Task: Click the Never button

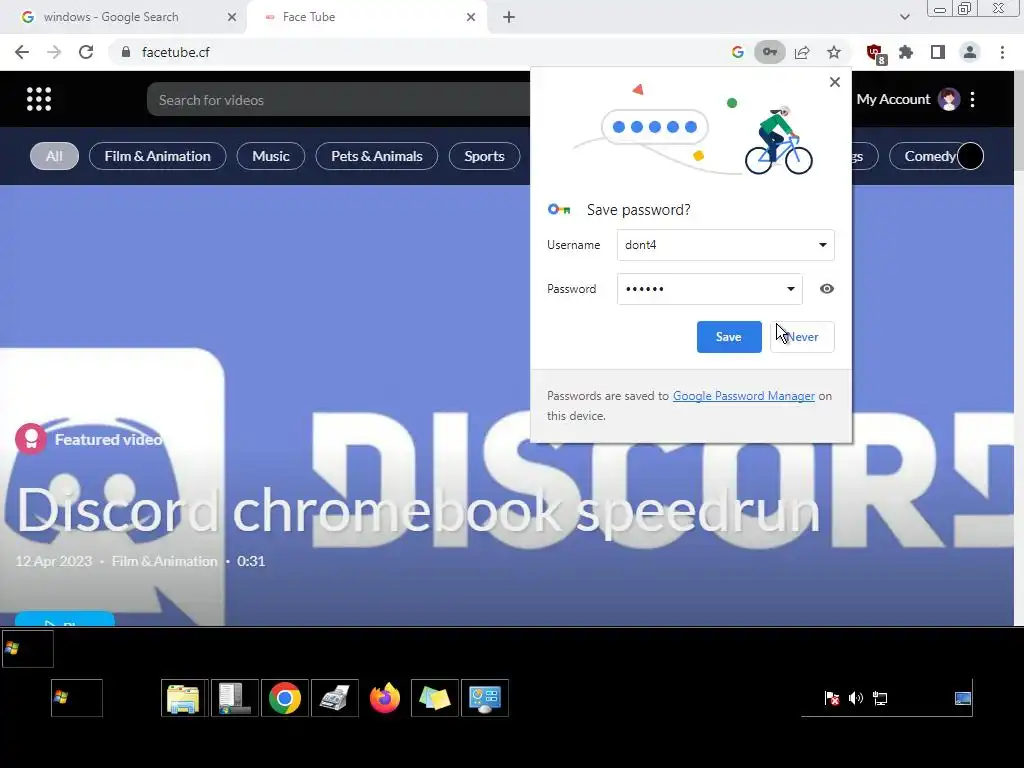Action: (803, 337)
